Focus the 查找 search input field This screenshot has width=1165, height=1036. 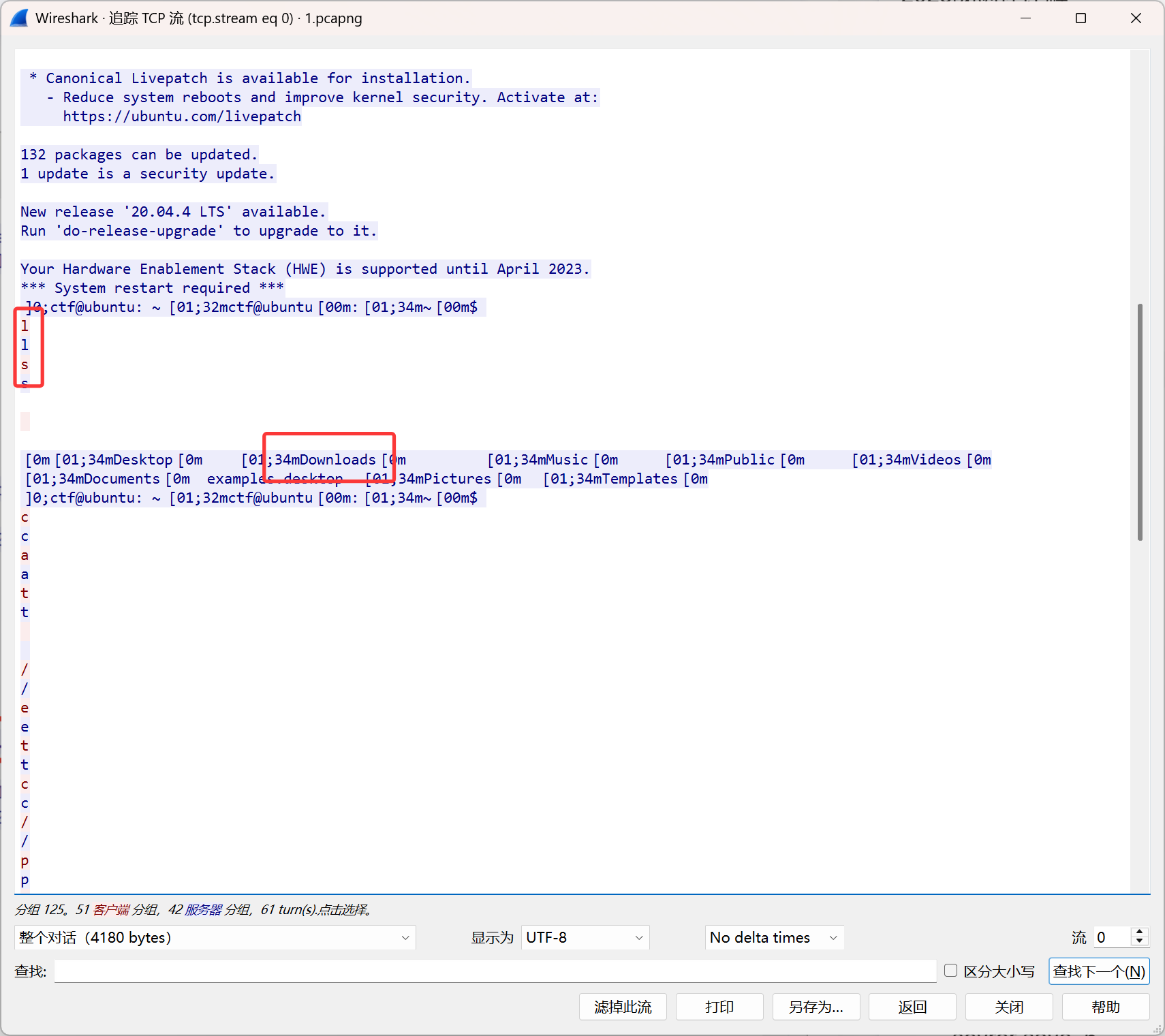point(495,971)
